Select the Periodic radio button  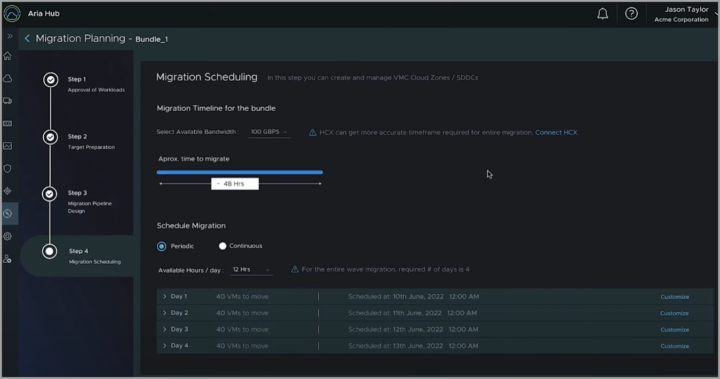coord(162,246)
